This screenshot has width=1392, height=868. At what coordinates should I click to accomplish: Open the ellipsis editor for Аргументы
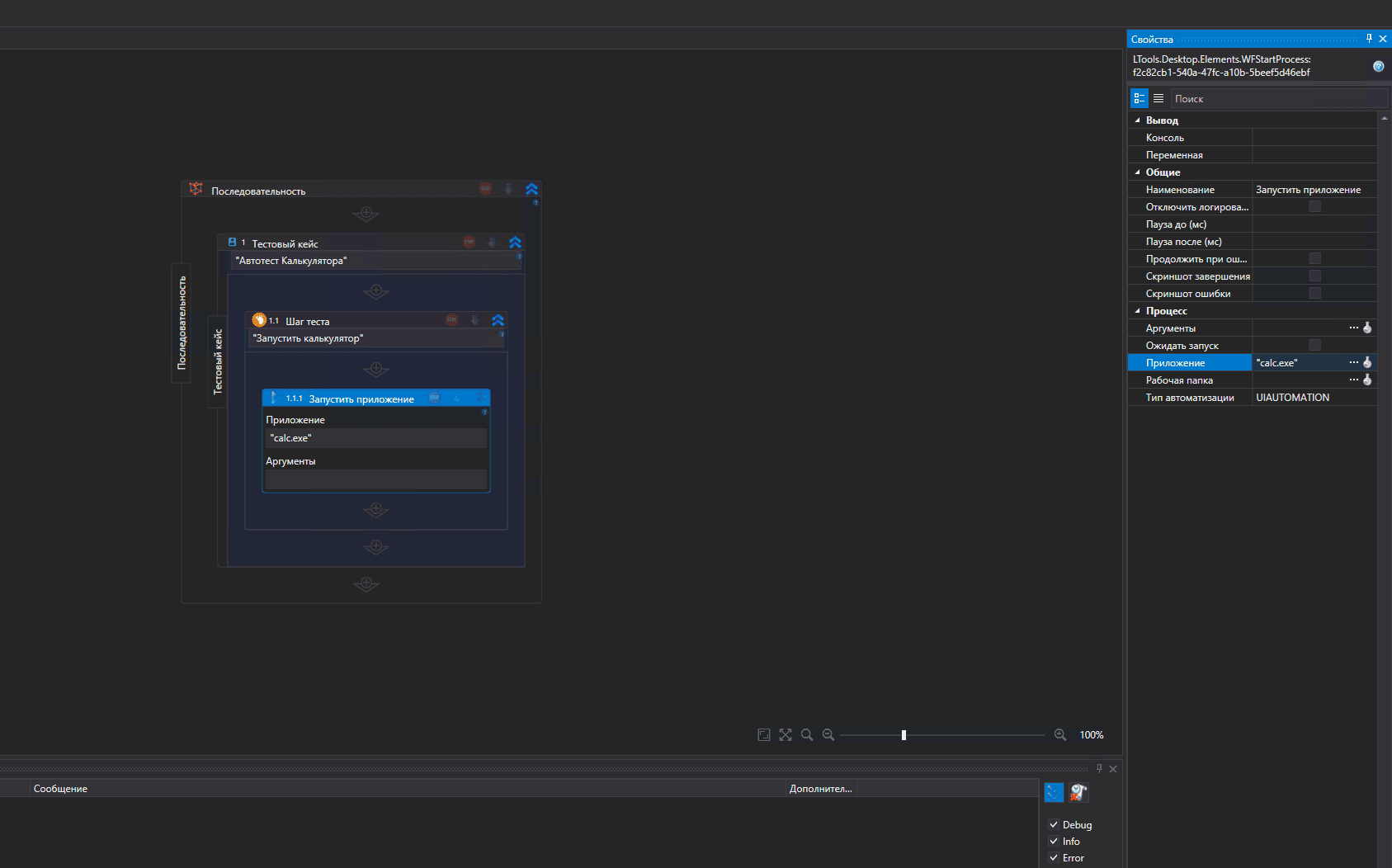(x=1353, y=328)
